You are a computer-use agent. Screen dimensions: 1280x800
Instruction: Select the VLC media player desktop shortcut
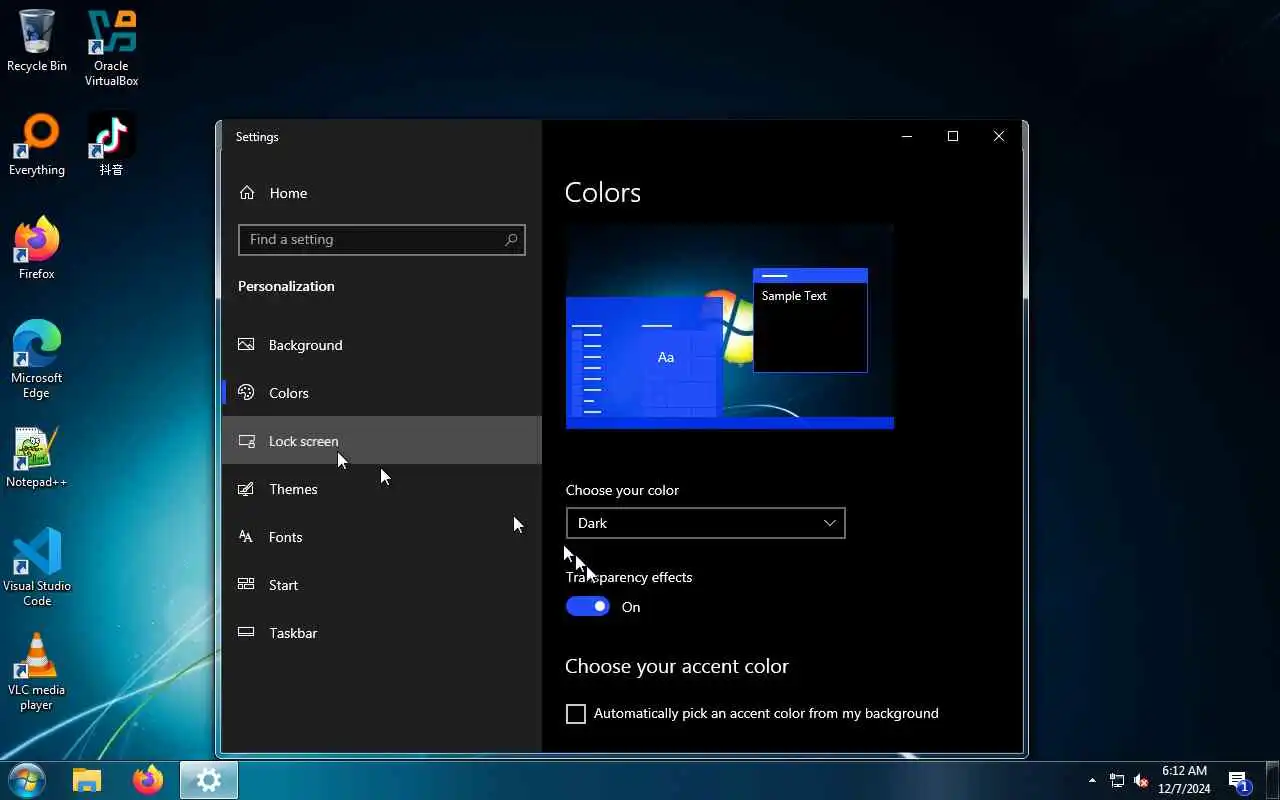click(37, 672)
